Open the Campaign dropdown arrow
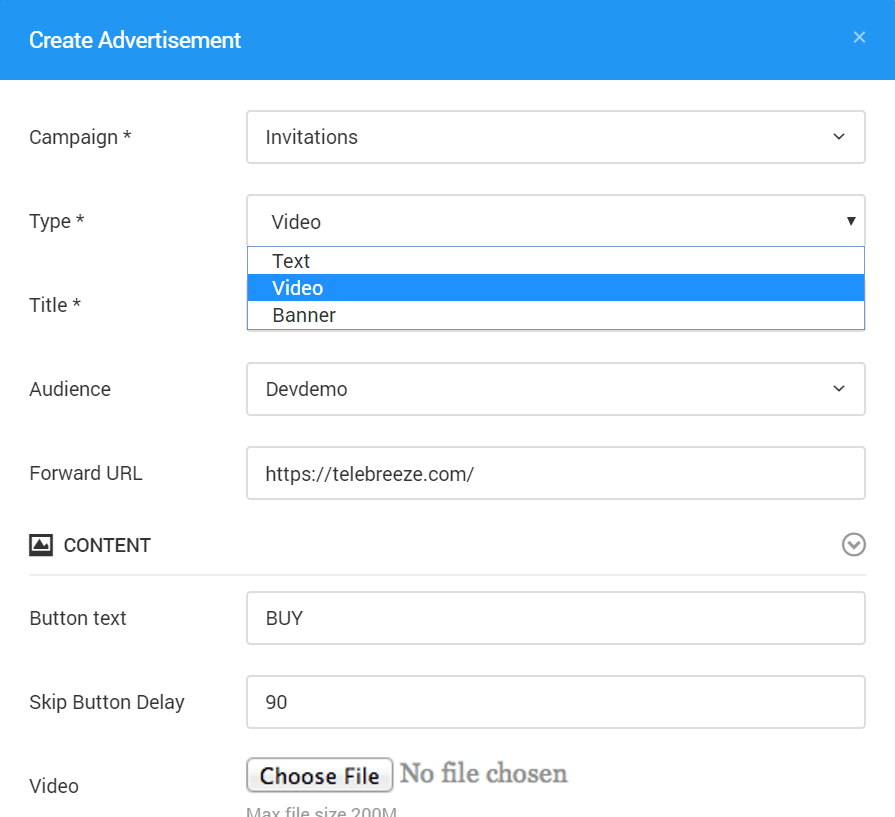 pyautogui.click(x=839, y=137)
